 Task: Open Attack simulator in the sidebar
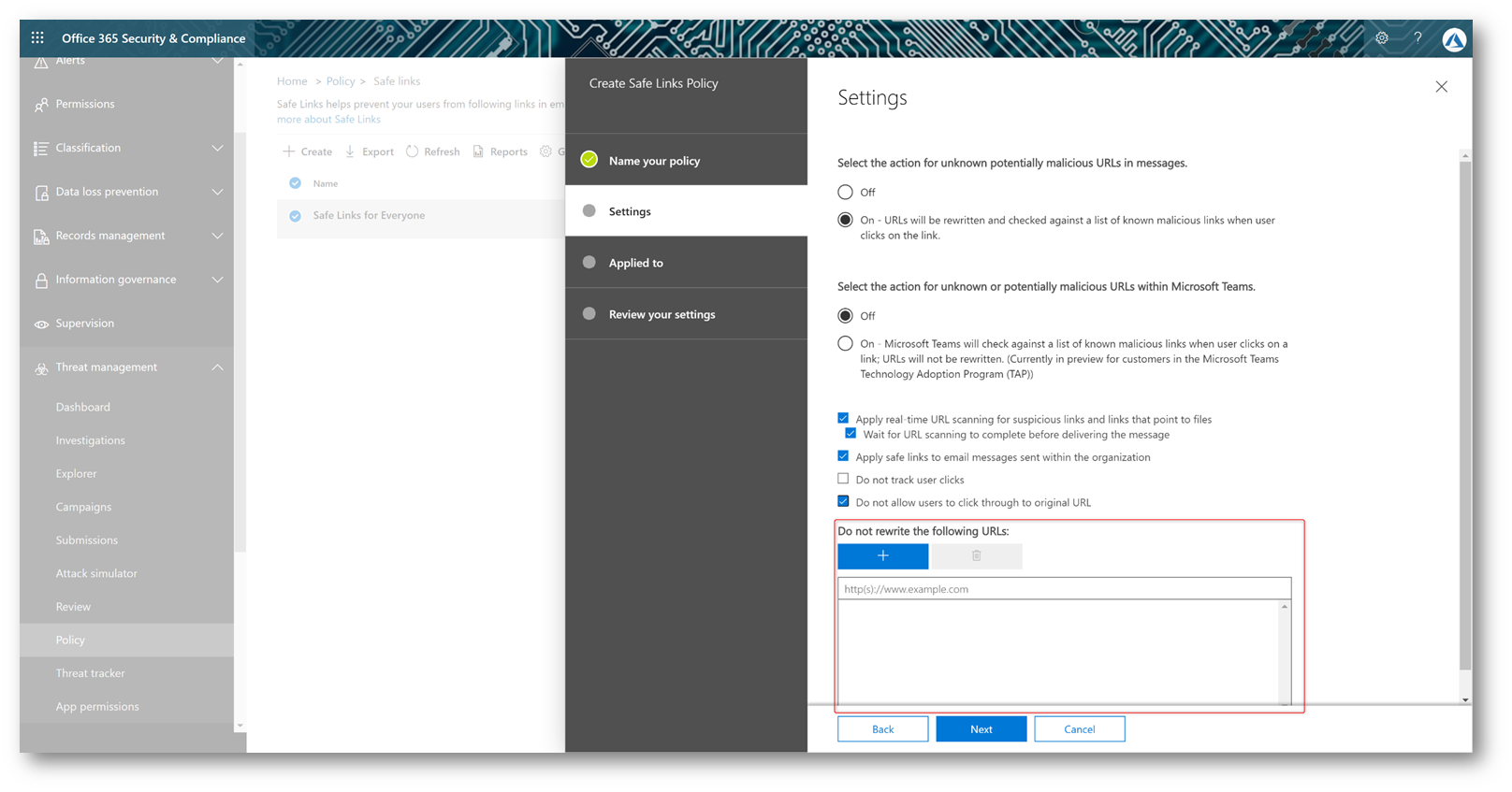(x=96, y=574)
